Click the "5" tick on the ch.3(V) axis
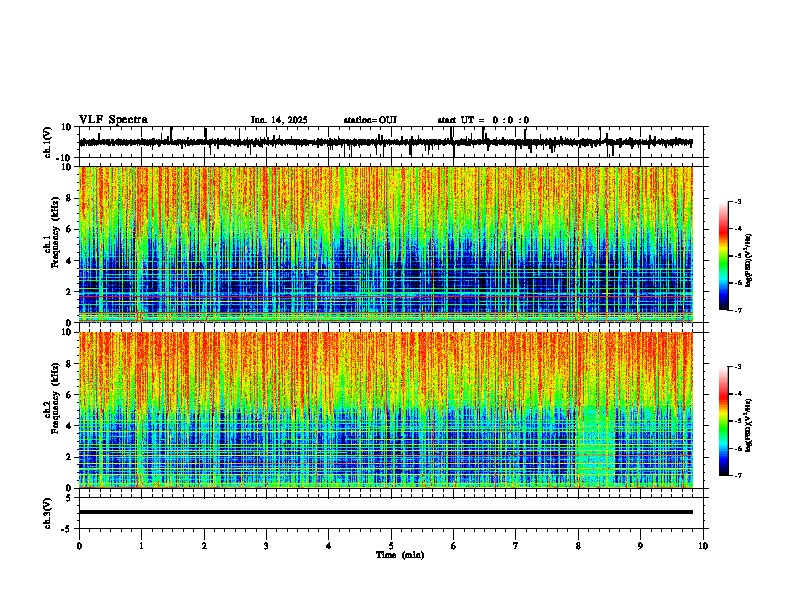This screenshot has height=612, width=792. pos(70,498)
